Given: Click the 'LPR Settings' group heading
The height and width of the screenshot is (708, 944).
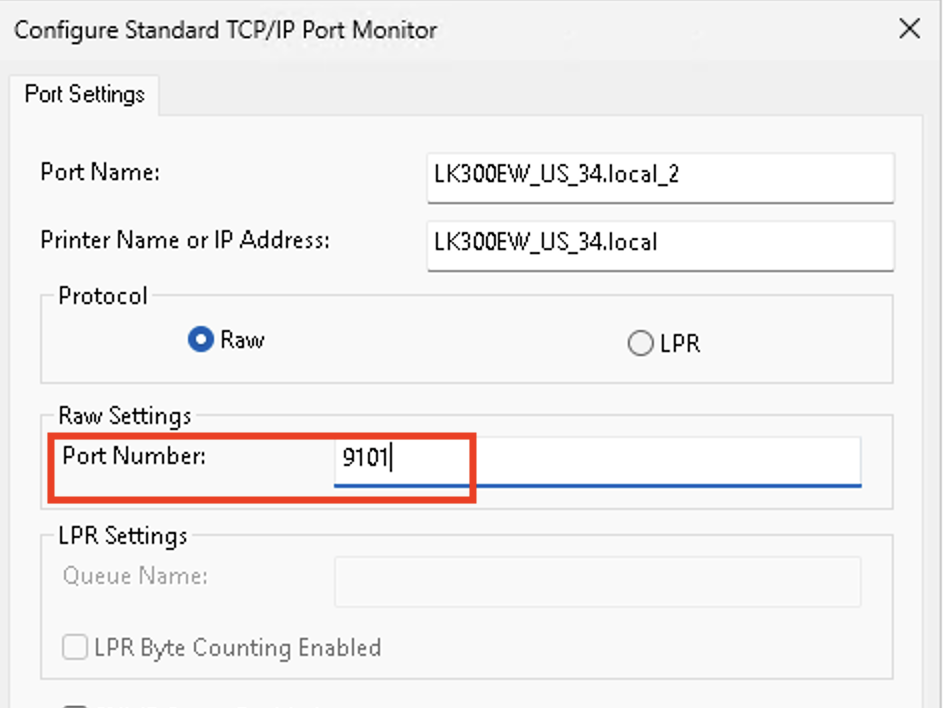Looking at the screenshot, I should click(123, 536).
